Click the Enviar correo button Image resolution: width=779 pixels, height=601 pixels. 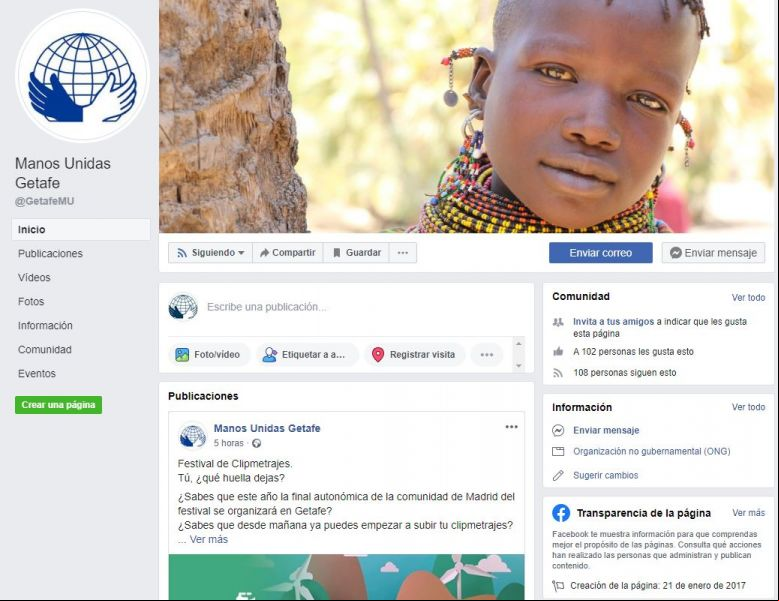(x=601, y=253)
